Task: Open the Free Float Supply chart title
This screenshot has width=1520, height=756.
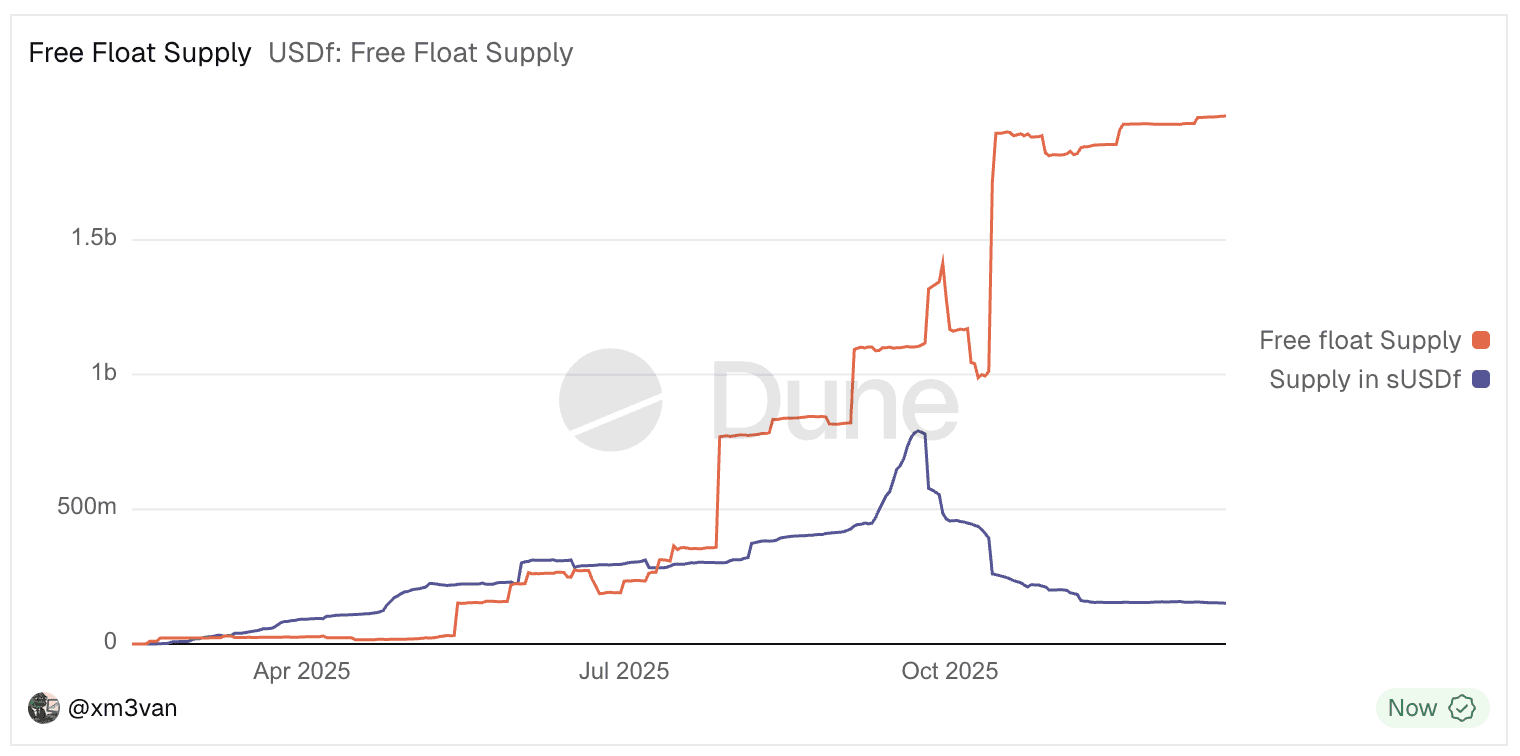Action: 140,53
